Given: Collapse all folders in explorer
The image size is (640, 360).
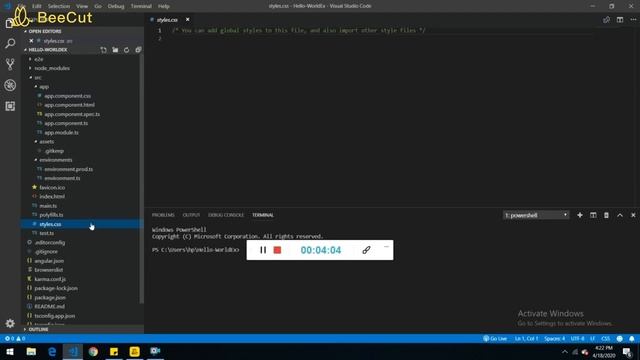Looking at the screenshot, I should 138,50.
